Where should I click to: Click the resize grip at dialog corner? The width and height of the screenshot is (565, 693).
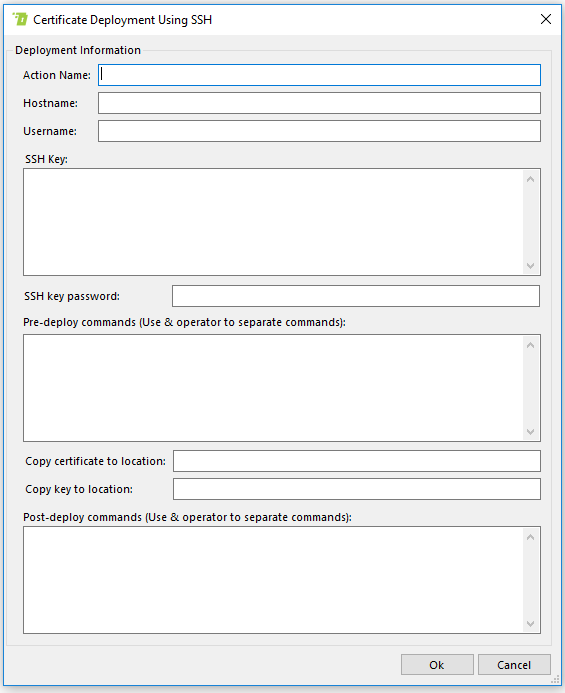[x=555, y=680]
